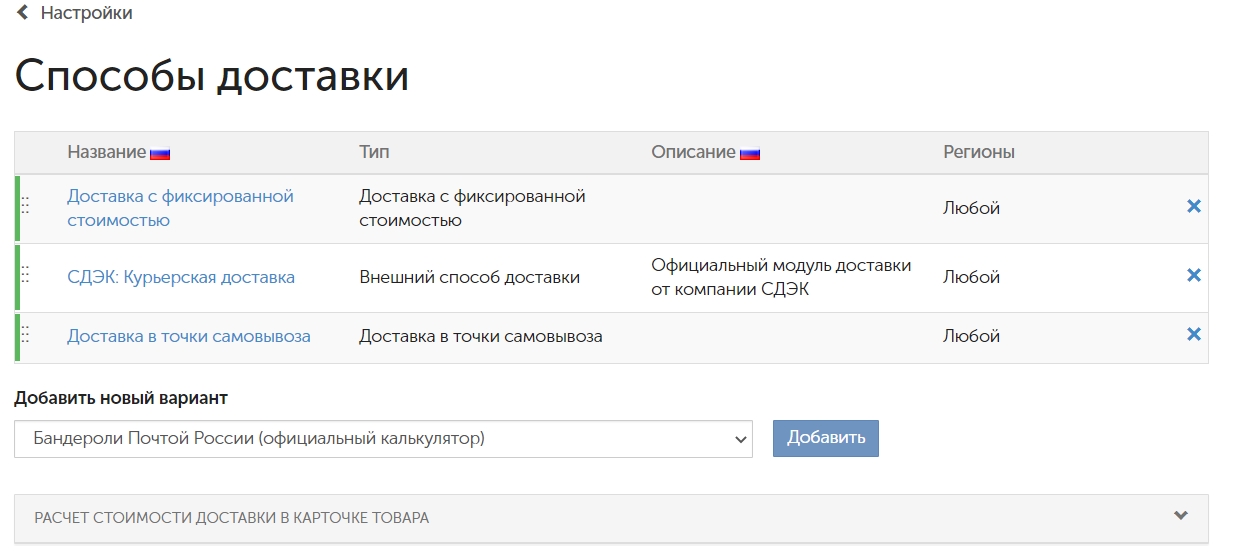Grab drag handle of fixed-cost delivery row
Image resolution: width=1235 pixels, height=559 pixels.
coord(25,205)
